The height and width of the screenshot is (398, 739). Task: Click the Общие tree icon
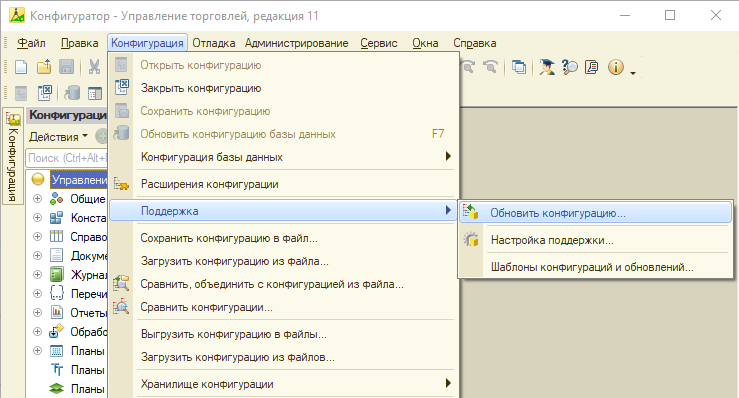[x=57, y=199]
